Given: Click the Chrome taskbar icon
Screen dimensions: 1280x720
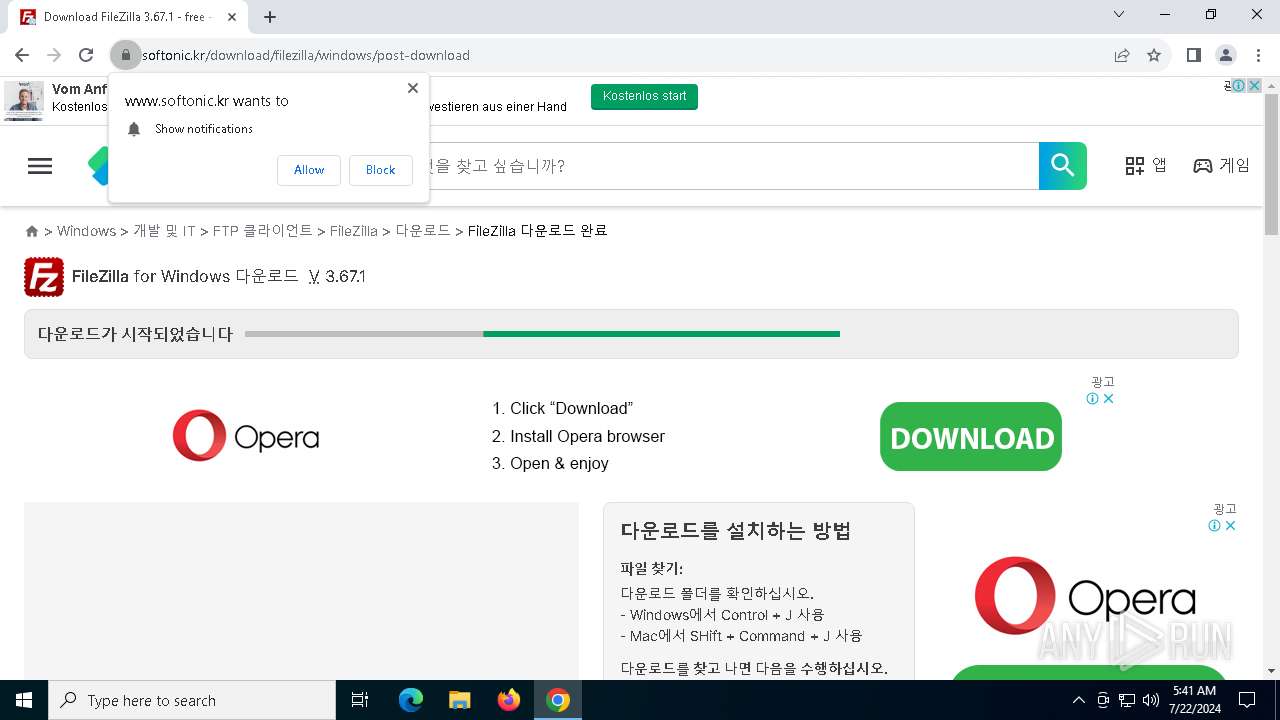Looking at the screenshot, I should [558, 700].
